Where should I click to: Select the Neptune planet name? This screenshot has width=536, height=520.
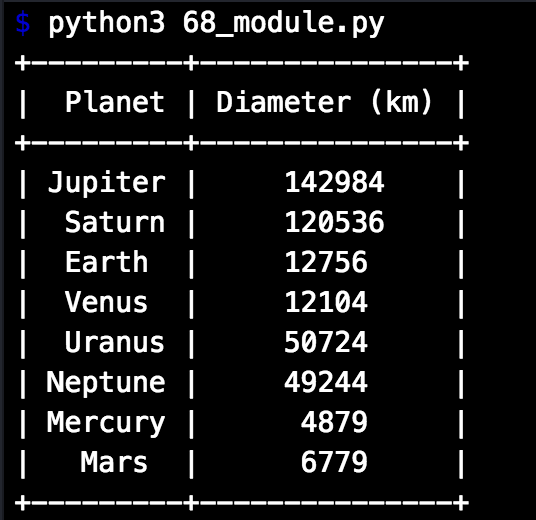pyautogui.click(x=106, y=383)
